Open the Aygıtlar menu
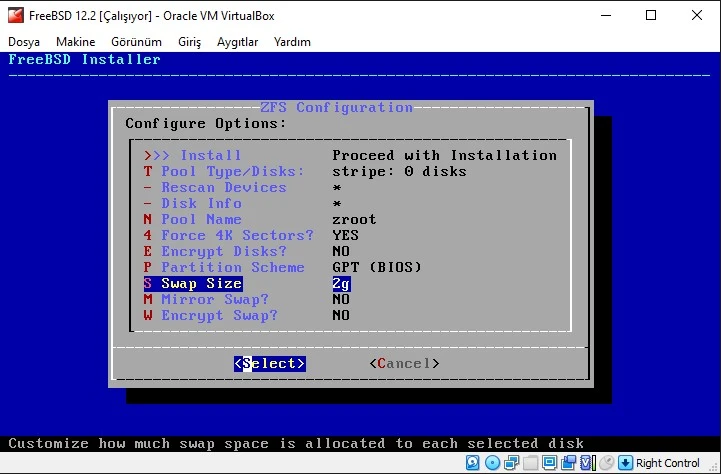Image resolution: width=721 pixels, height=474 pixels. tap(237, 42)
